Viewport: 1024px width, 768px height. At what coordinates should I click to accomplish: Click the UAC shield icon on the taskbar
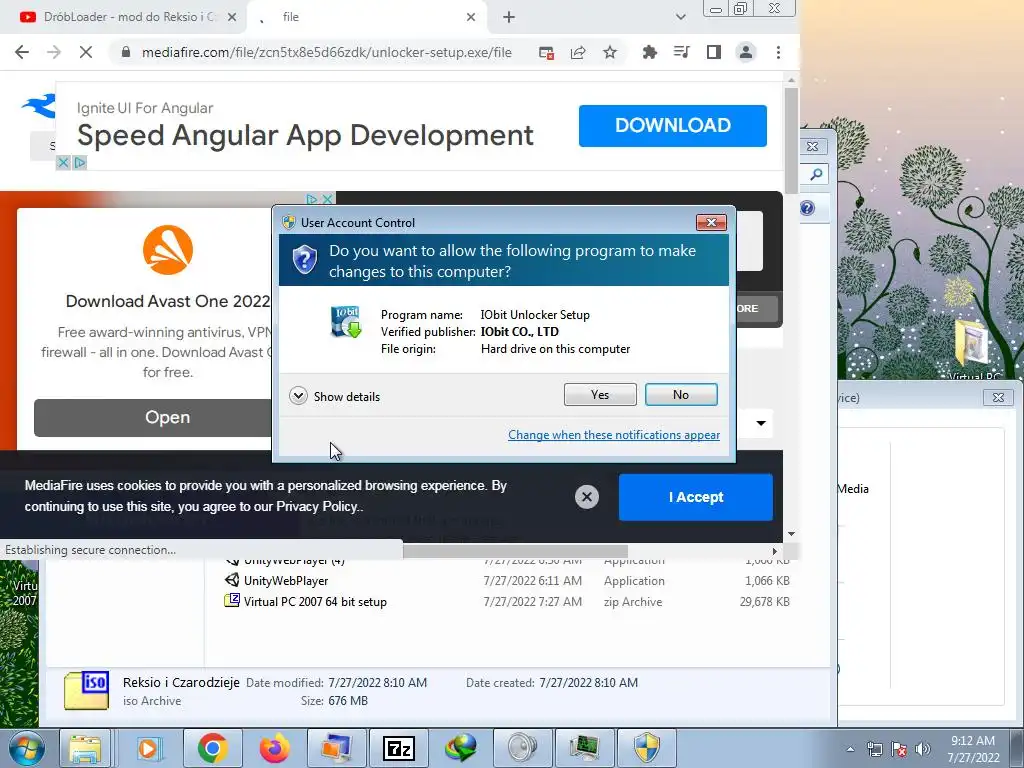pyautogui.click(x=647, y=748)
